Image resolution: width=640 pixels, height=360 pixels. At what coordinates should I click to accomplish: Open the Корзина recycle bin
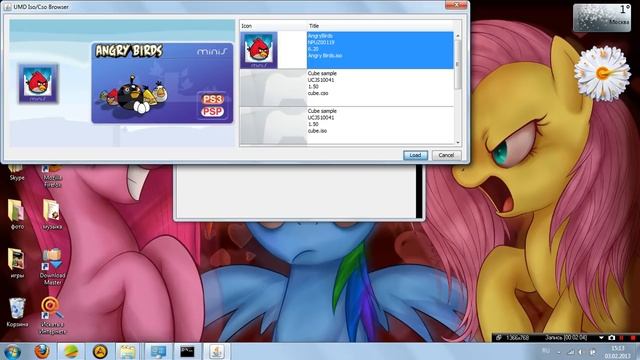(x=17, y=312)
